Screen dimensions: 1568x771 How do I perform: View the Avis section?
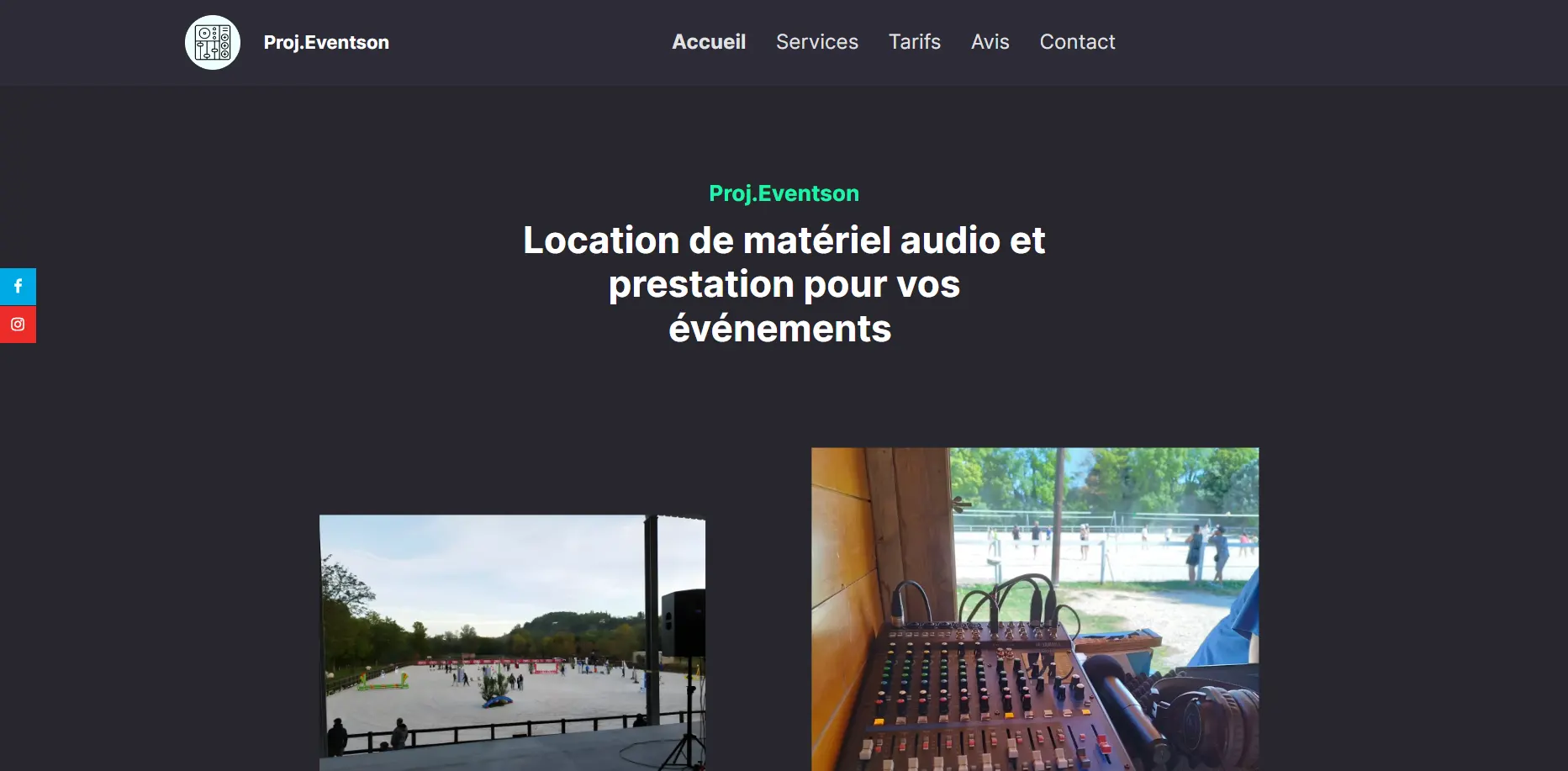pyautogui.click(x=990, y=42)
